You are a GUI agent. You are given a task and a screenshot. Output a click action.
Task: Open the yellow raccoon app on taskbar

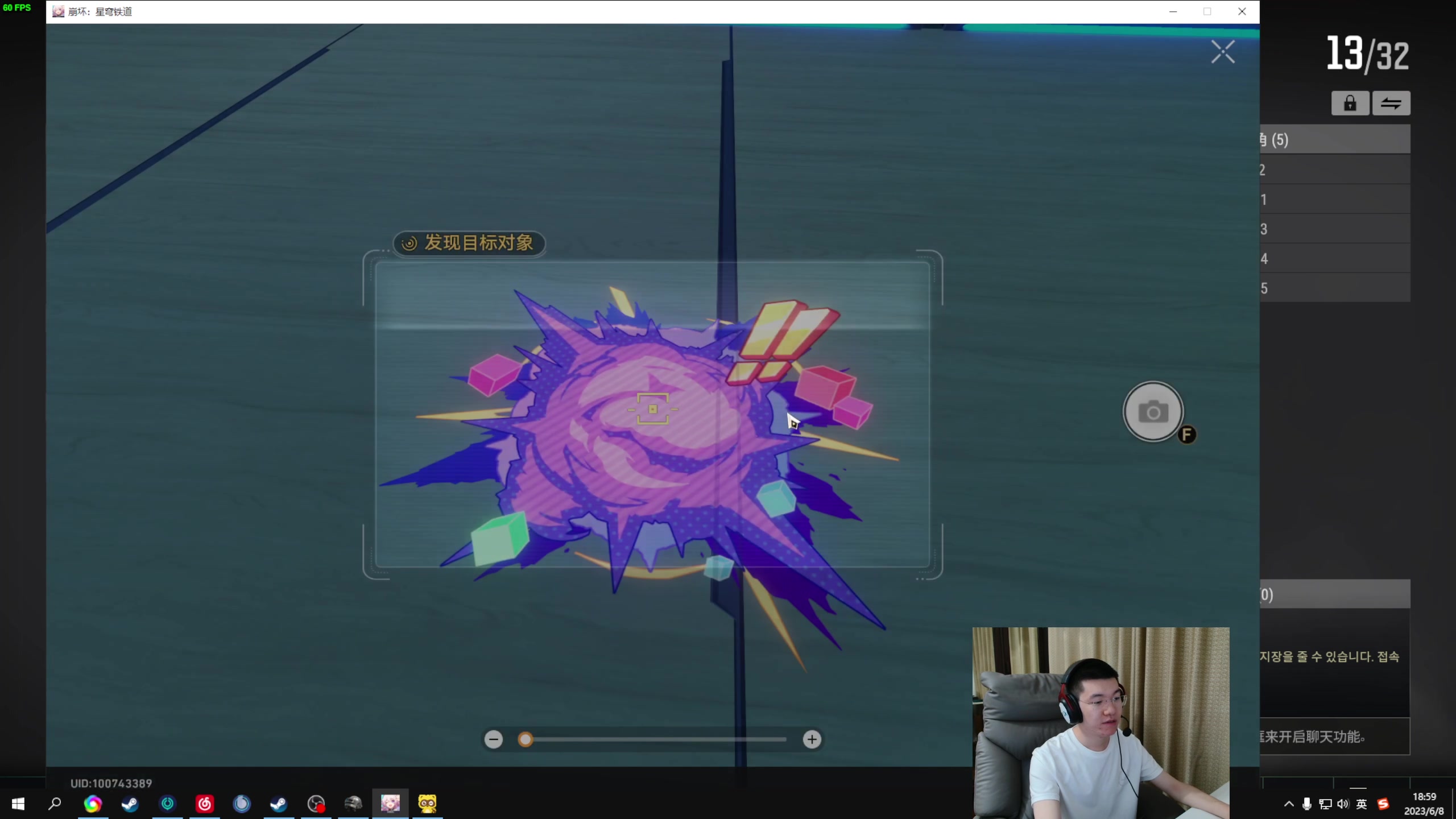pyautogui.click(x=427, y=804)
